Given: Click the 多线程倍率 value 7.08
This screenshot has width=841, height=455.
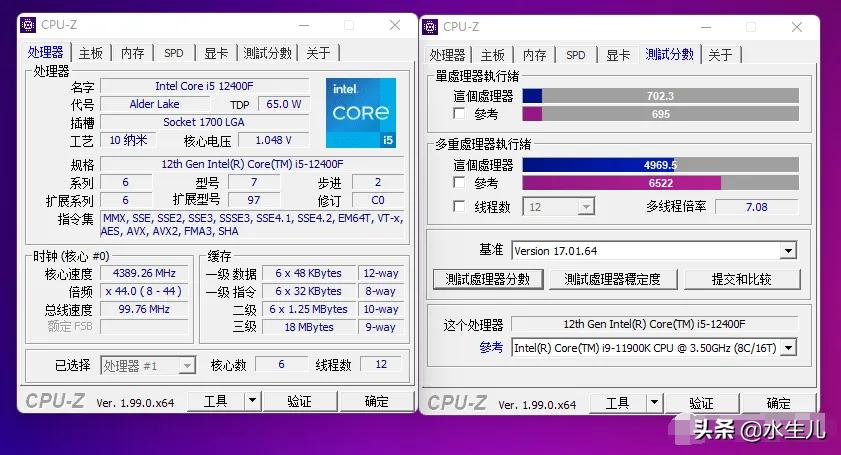Looking at the screenshot, I should pos(757,207).
